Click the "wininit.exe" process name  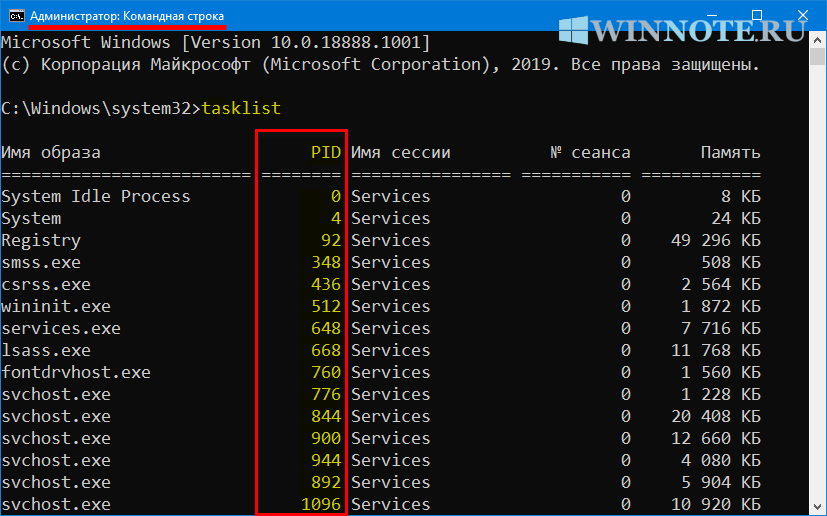(x=56, y=307)
